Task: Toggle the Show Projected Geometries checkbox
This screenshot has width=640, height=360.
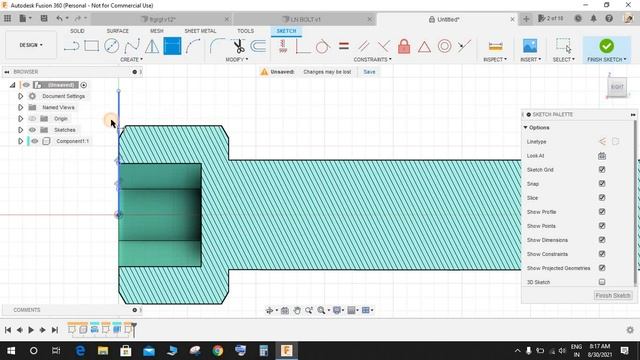Action: [602, 268]
